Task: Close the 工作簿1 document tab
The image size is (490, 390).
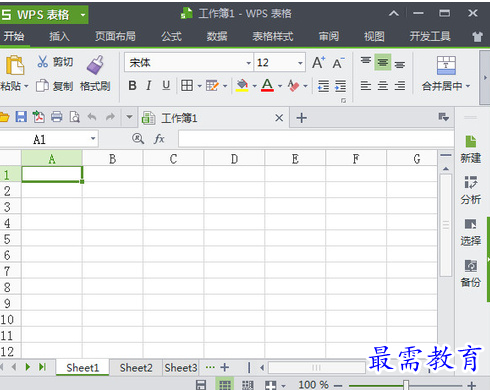Action: (279, 118)
